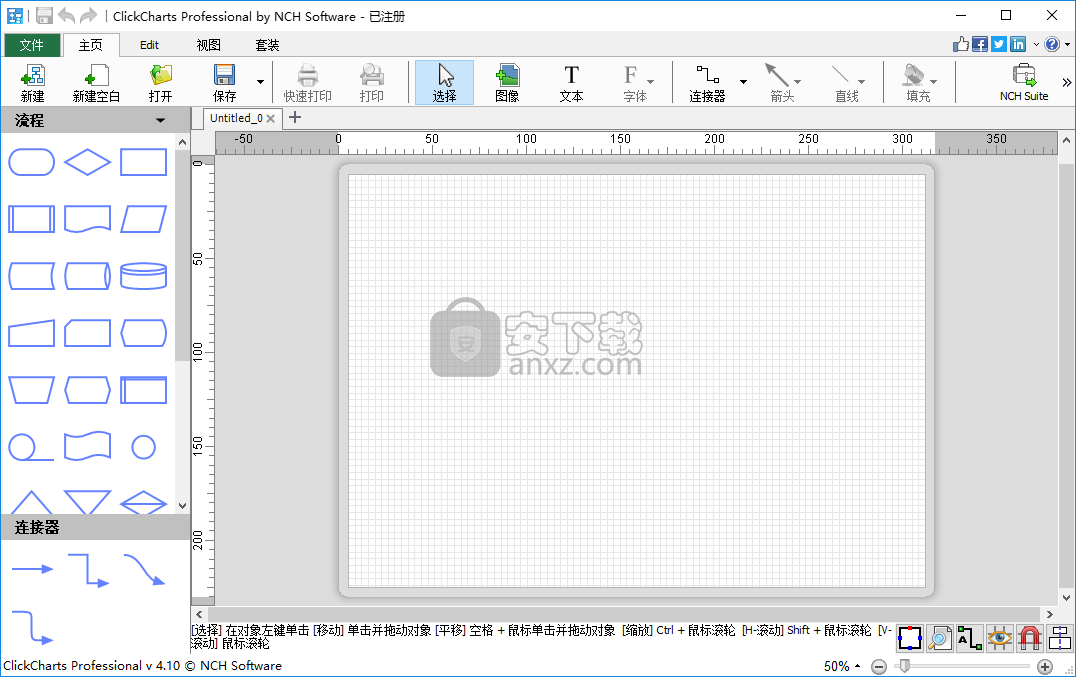Choose the elbow step arrow connector
The image size is (1076, 677).
(x=89, y=571)
